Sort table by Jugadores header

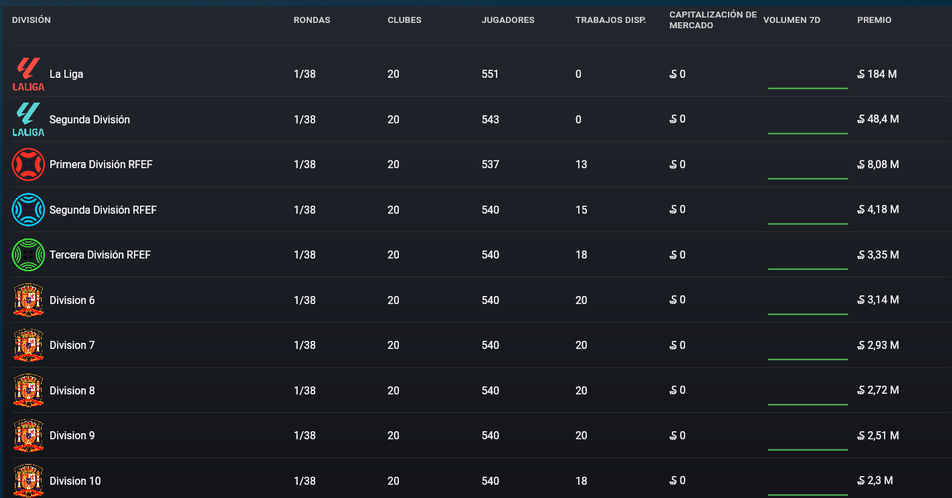tap(508, 20)
